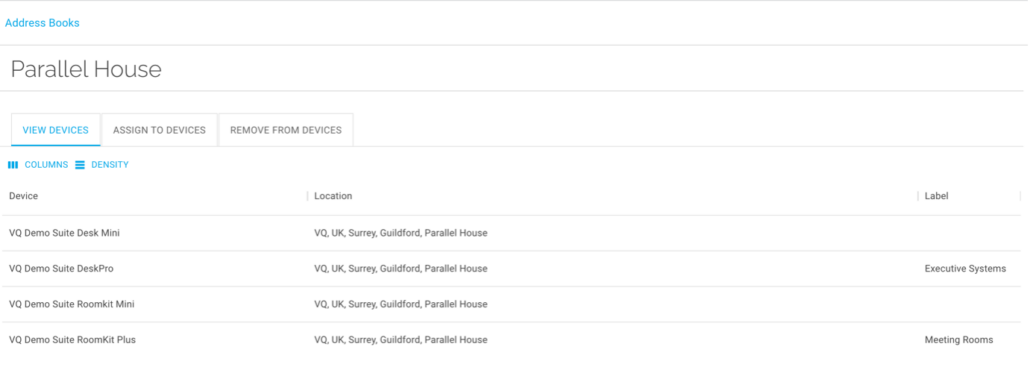Click the COLUMNS button label
This screenshot has height=376, width=1030.
[47, 165]
